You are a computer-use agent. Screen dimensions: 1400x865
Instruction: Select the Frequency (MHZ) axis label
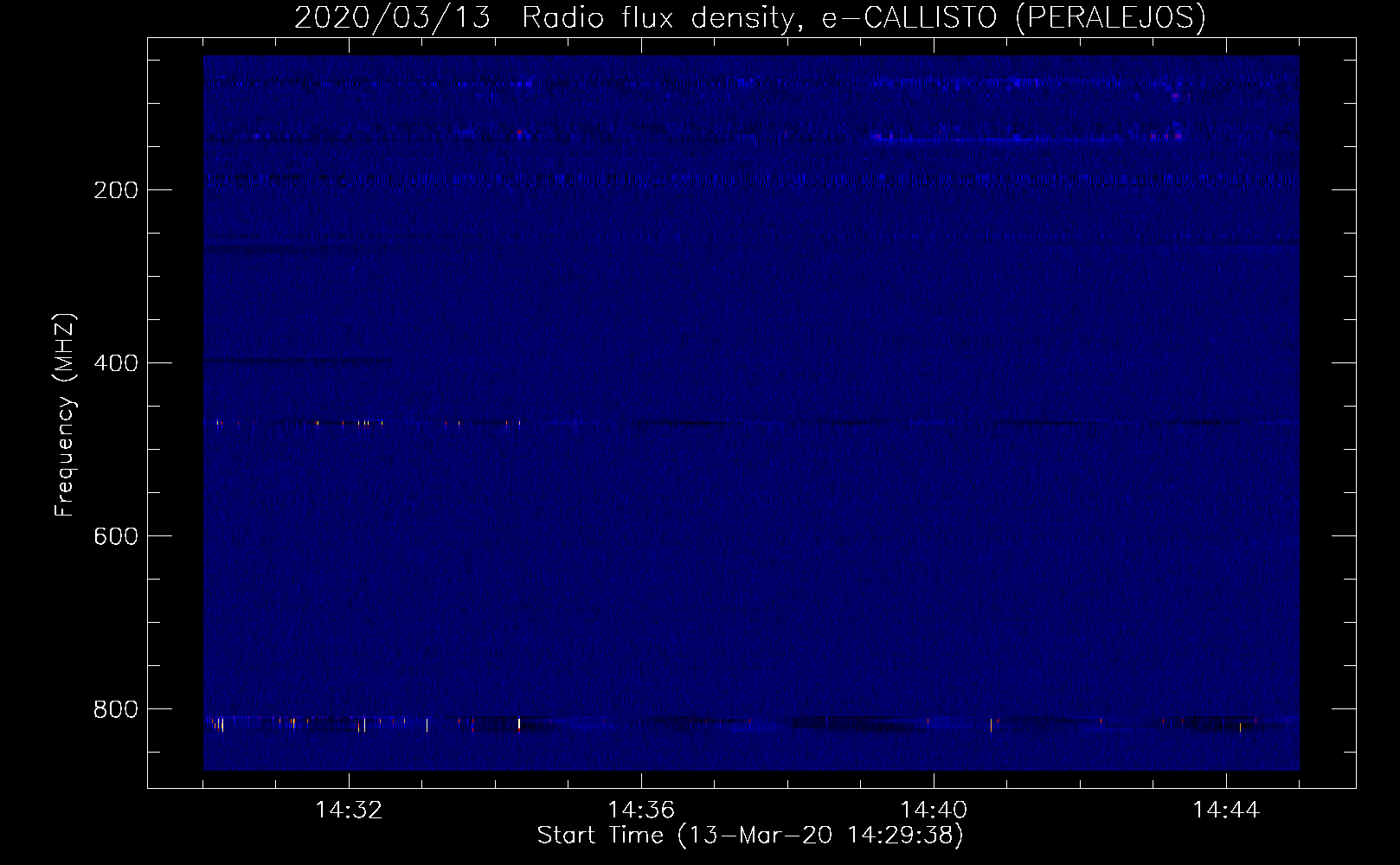pyautogui.click(x=65, y=414)
